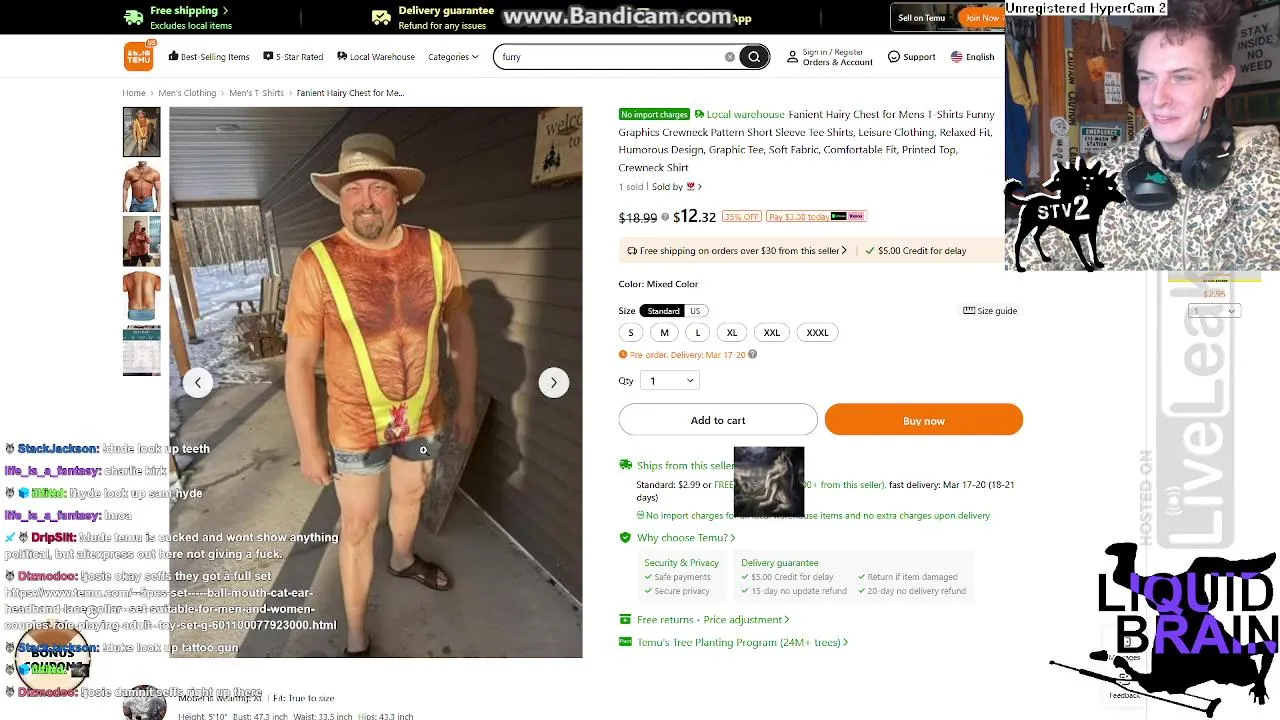The image size is (1280, 720).
Task: Show next product image with right arrow
Action: click(554, 382)
